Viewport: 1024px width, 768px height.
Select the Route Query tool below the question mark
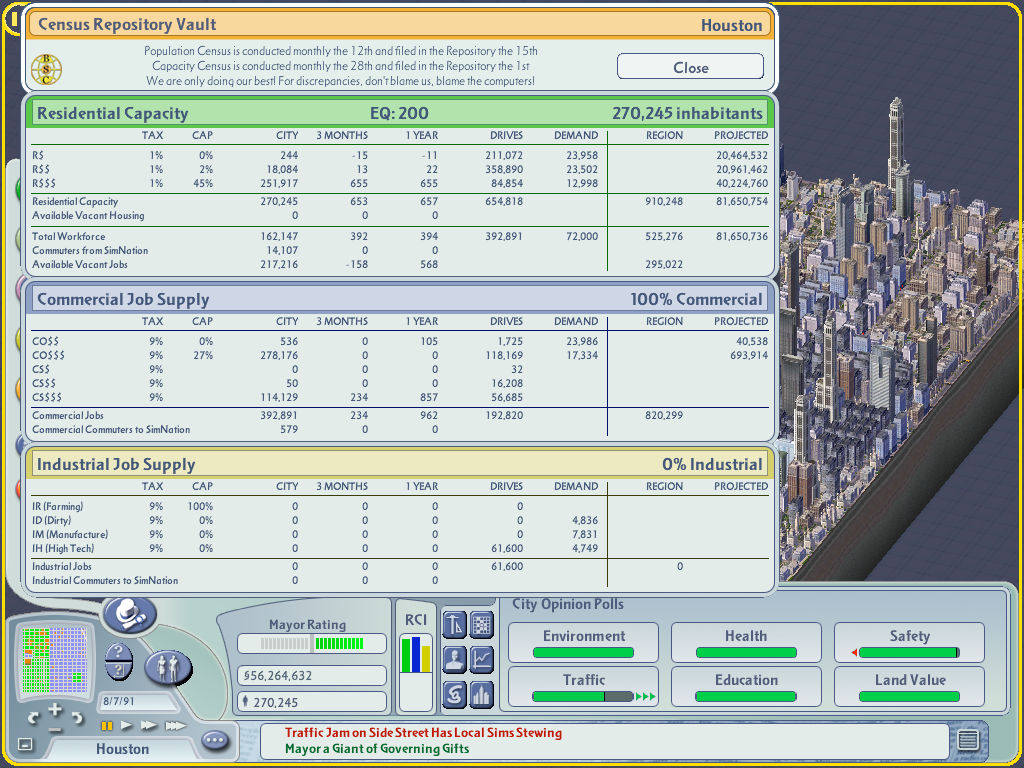pos(119,671)
